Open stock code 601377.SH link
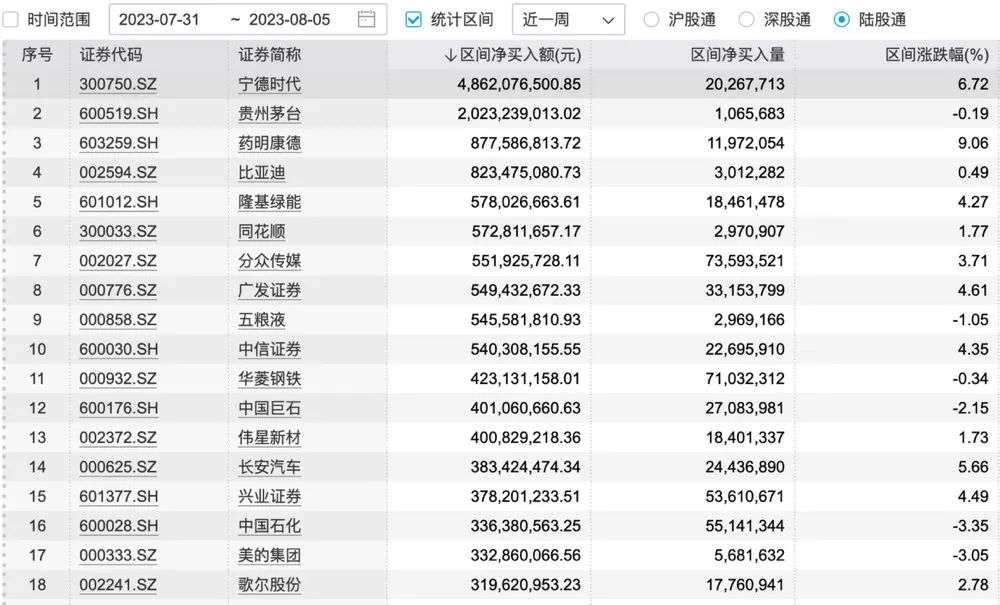The width and height of the screenshot is (1000, 605). point(119,497)
